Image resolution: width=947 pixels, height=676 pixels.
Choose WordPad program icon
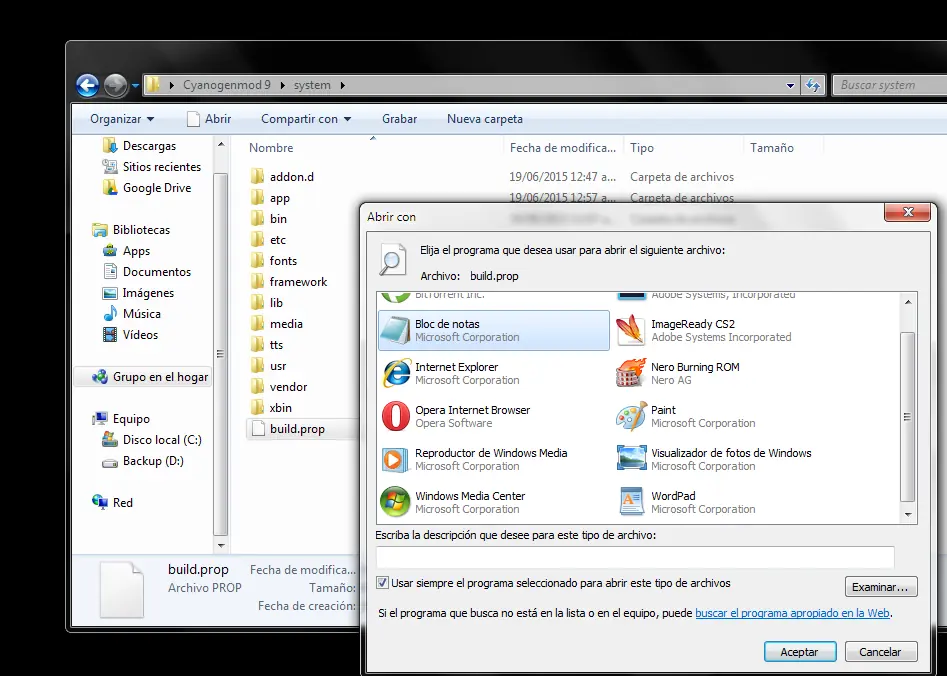point(631,502)
